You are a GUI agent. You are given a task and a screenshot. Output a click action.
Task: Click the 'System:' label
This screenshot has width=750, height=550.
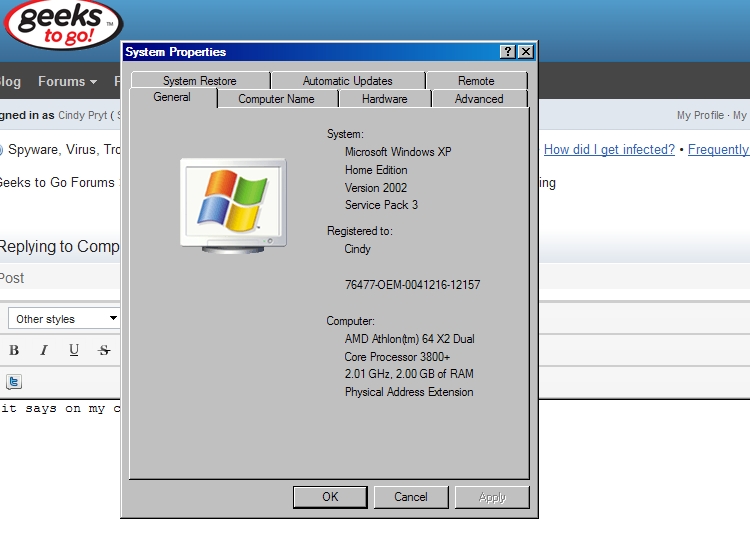point(345,134)
